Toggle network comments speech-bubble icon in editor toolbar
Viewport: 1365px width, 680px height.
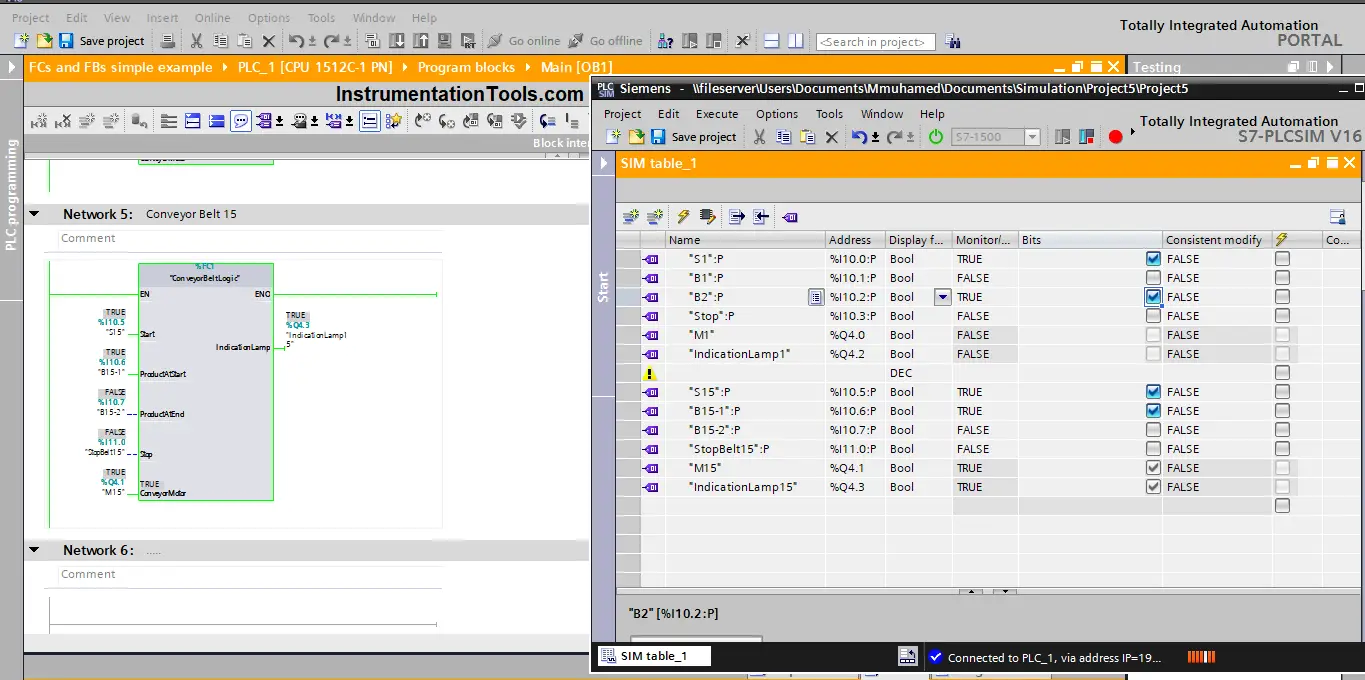(x=241, y=121)
